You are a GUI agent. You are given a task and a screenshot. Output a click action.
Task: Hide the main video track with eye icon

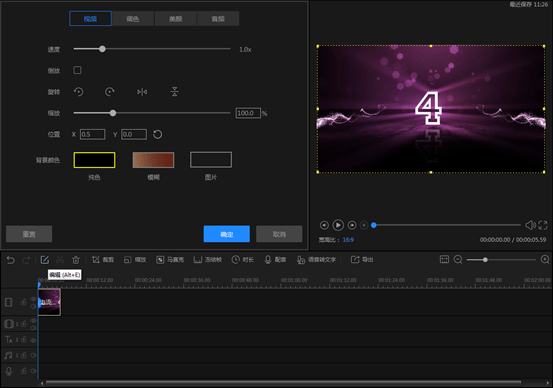point(34,299)
